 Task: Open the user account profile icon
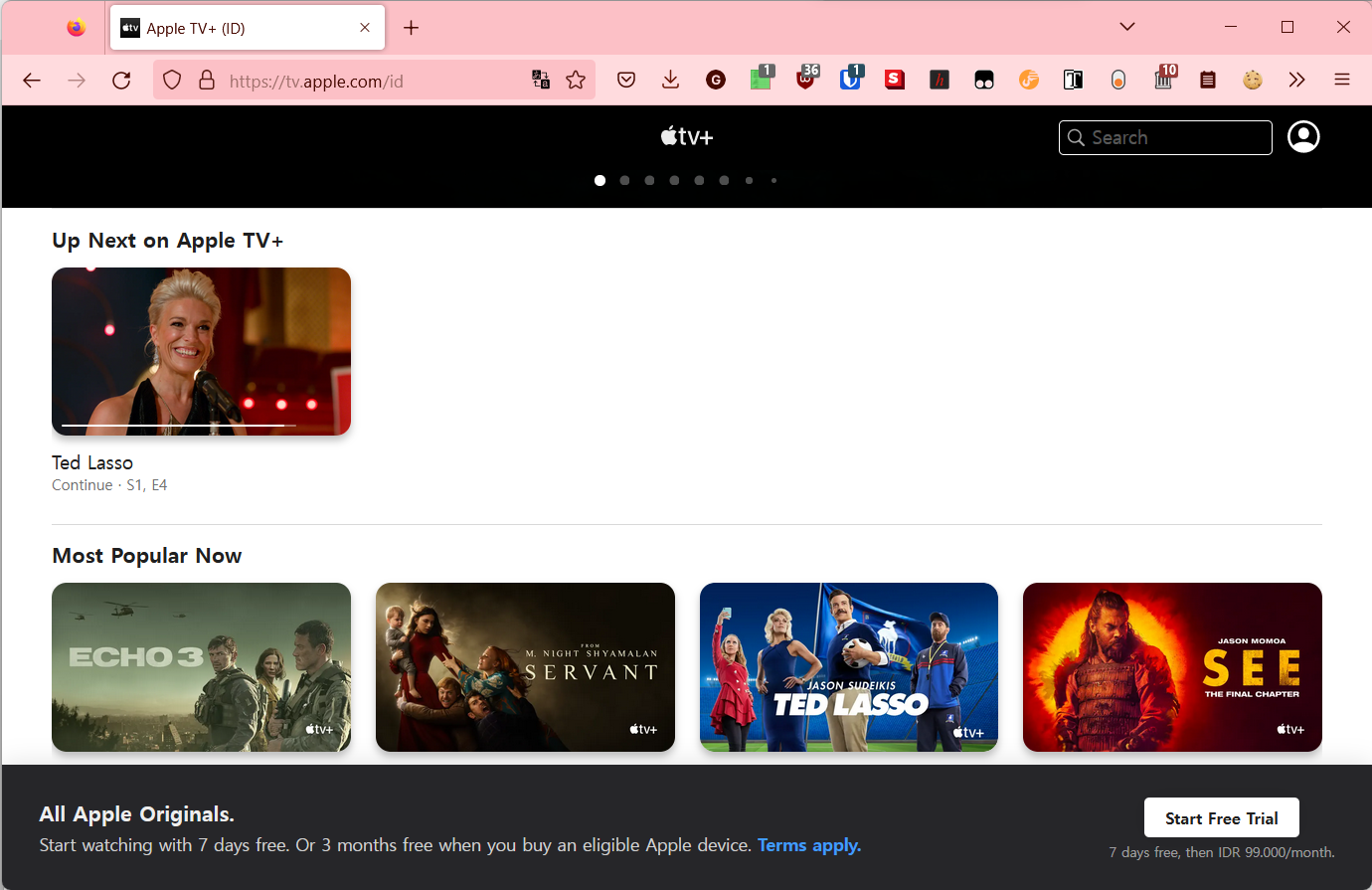pyautogui.click(x=1303, y=136)
